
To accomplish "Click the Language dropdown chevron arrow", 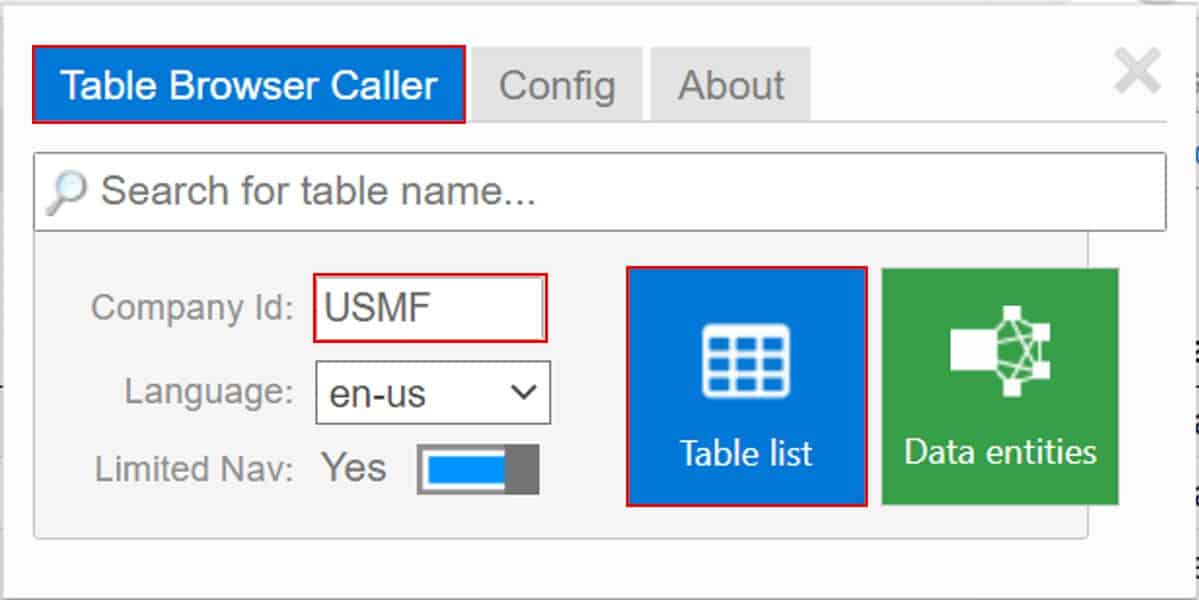I will (x=523, y=392).
